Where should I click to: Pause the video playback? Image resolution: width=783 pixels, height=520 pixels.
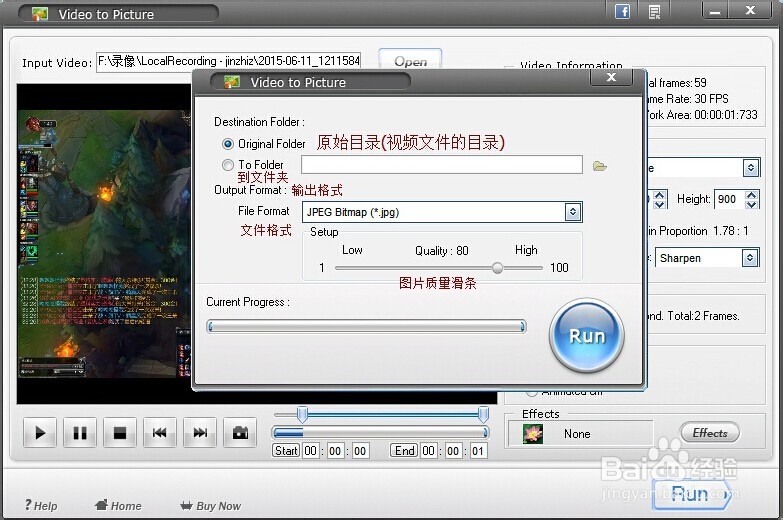coord(80,433)
